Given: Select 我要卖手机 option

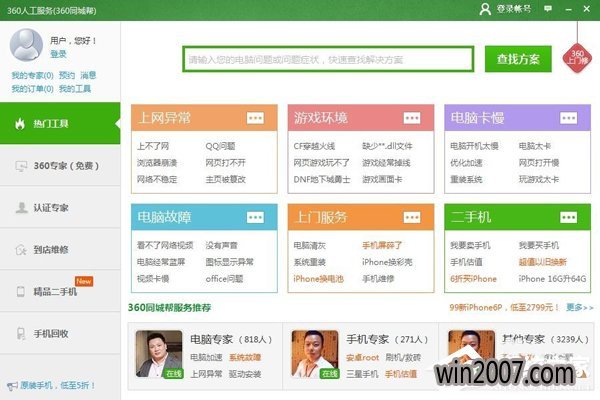Looking at the screenshot, I should (x=470, y=245).
